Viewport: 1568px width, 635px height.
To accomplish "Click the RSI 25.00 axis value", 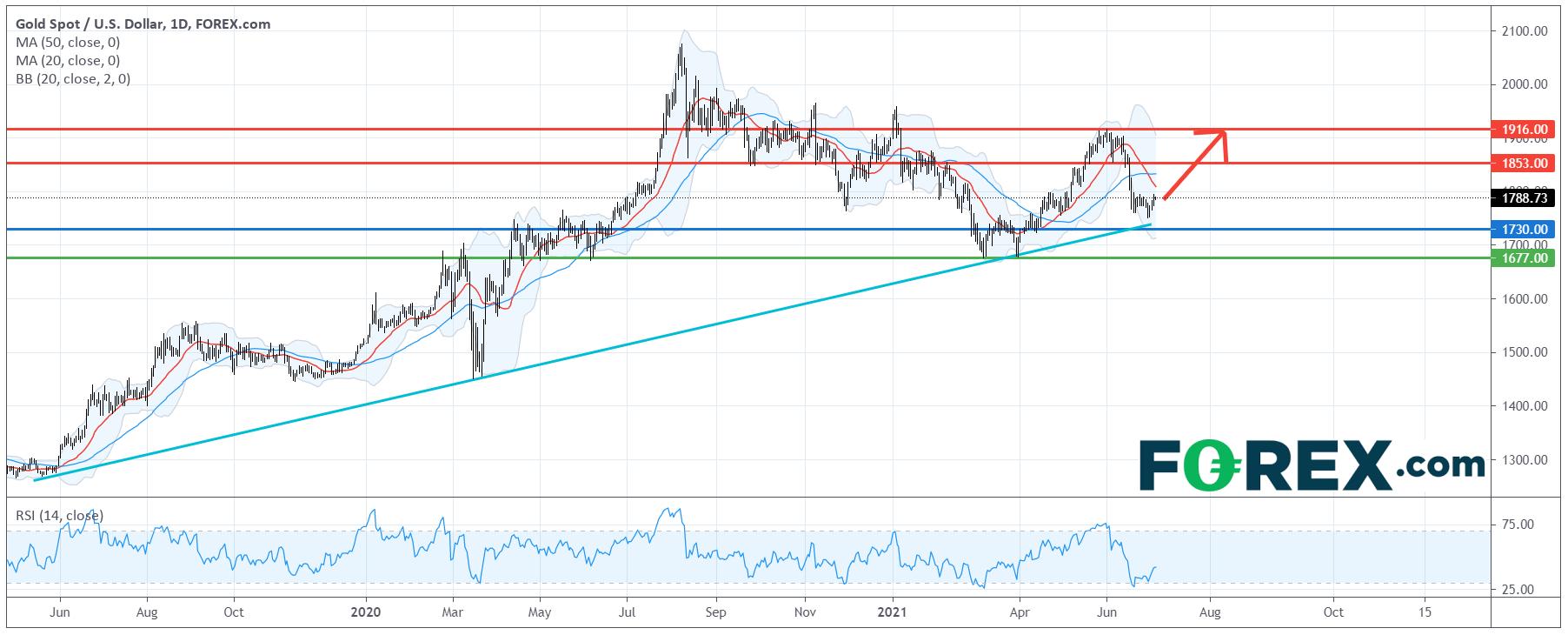I will (x=1518, y=590).
